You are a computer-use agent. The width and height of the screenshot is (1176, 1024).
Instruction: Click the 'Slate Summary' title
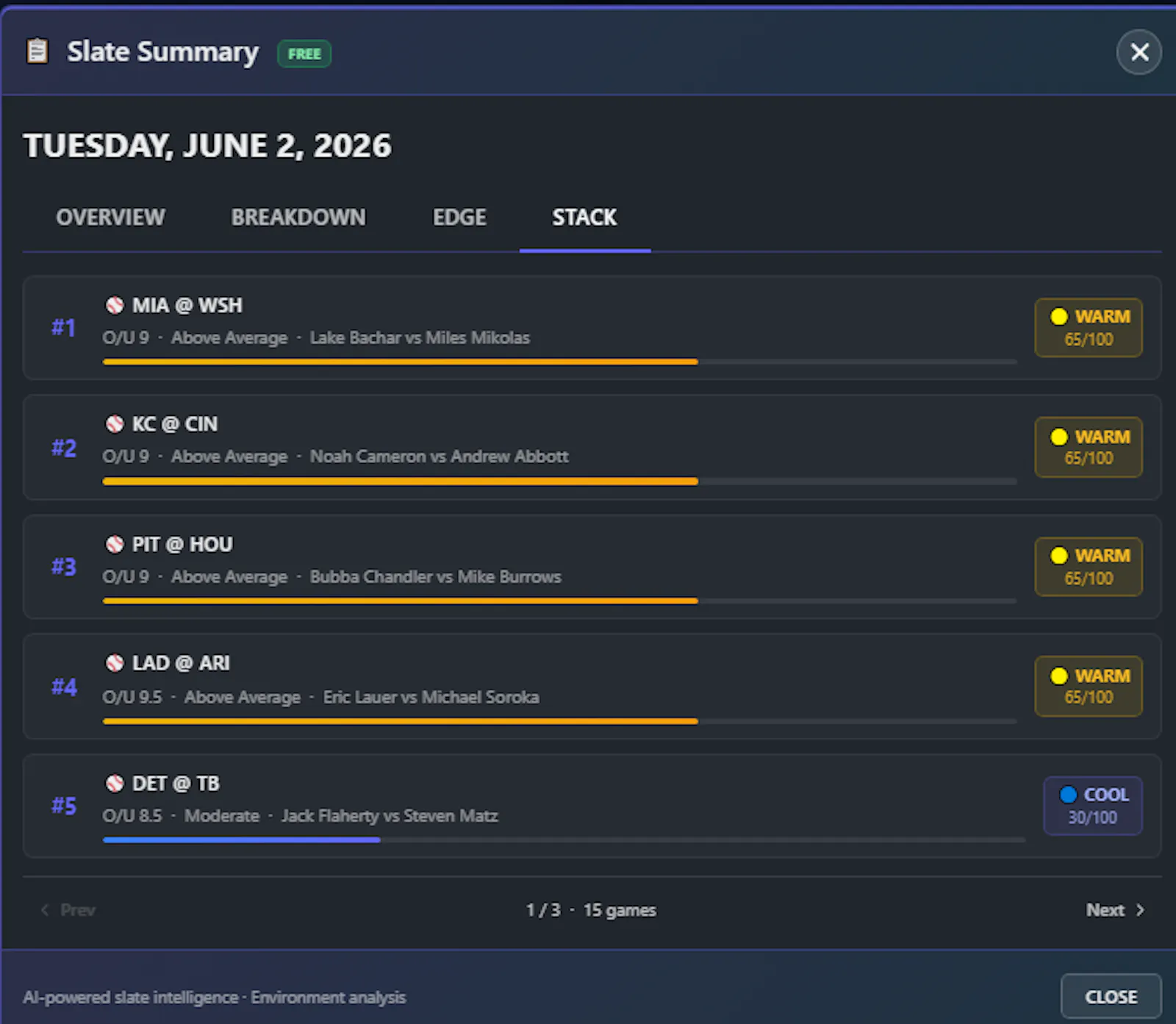point(162,52)
